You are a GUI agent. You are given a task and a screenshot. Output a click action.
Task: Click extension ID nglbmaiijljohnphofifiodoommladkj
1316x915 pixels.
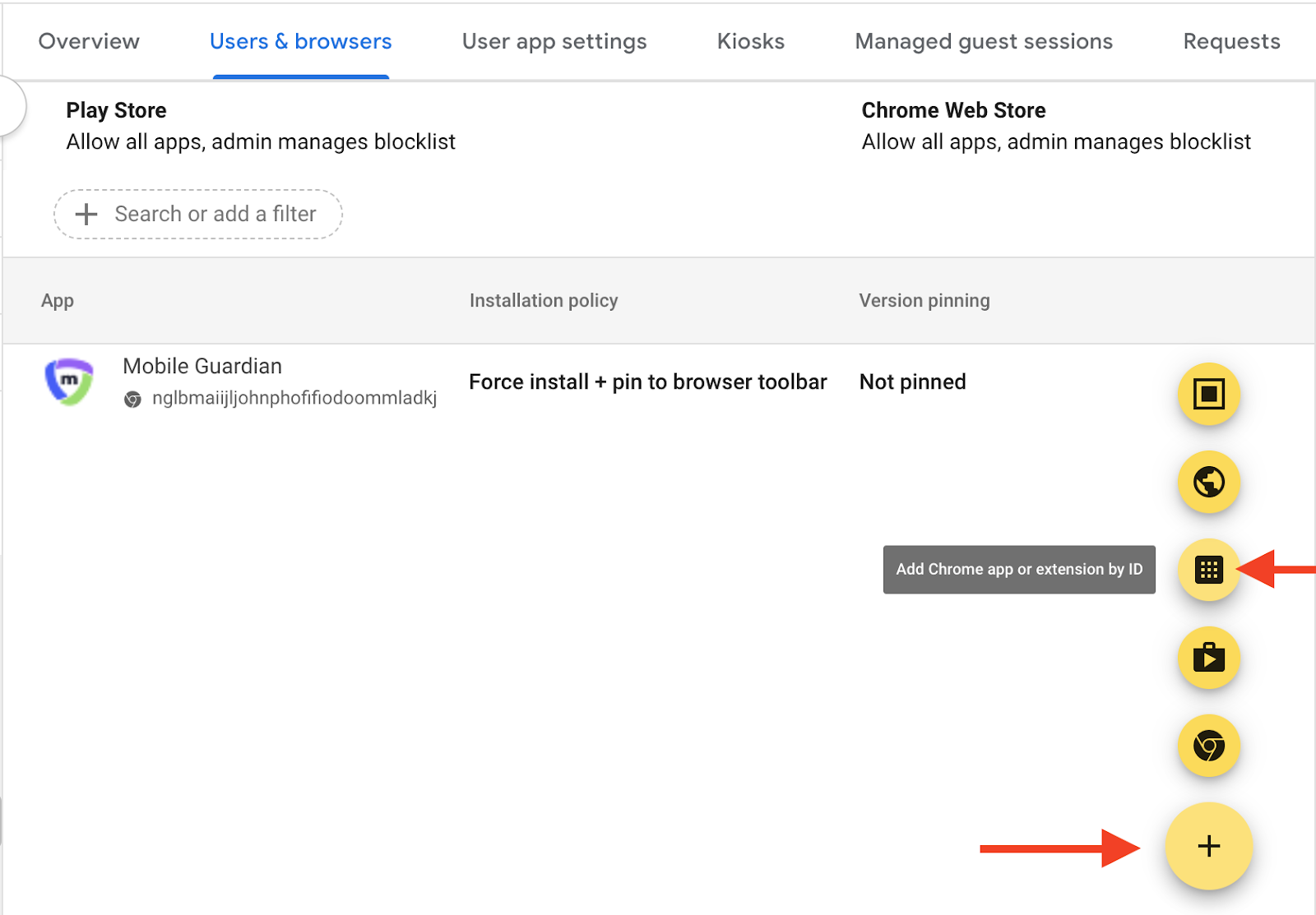[294, 399]
